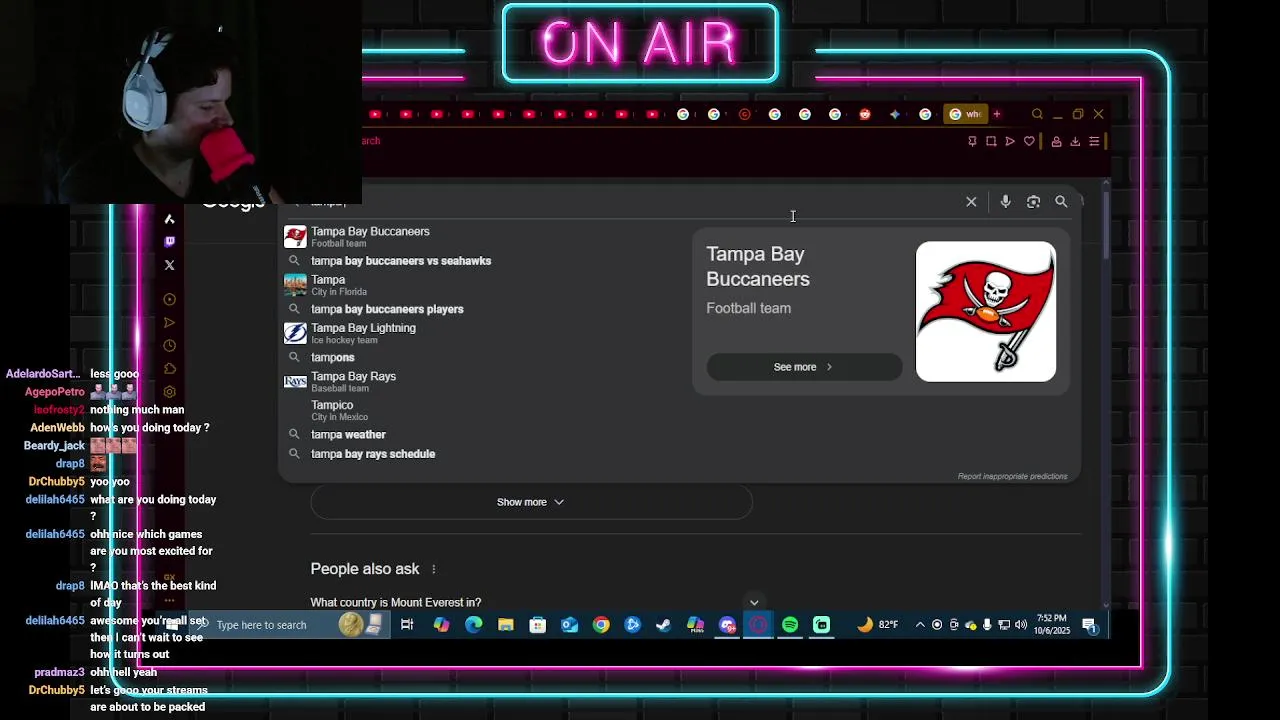This screenshot has height=720, width=1280.
Task: Open the paper-plane flow icon in sidebar
Action: point(169,322)
